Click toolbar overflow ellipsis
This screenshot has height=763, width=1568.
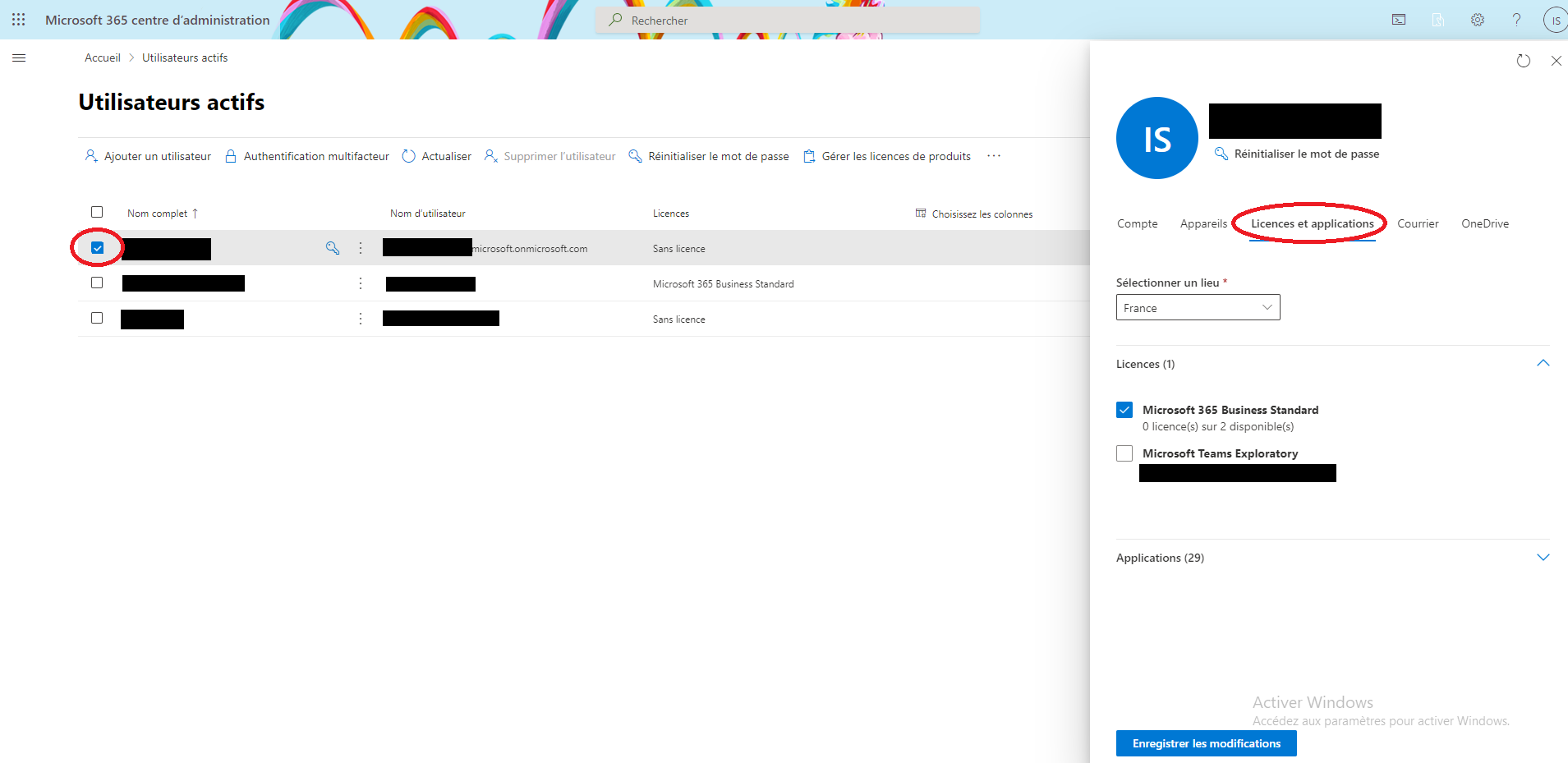tap(994, 156)
